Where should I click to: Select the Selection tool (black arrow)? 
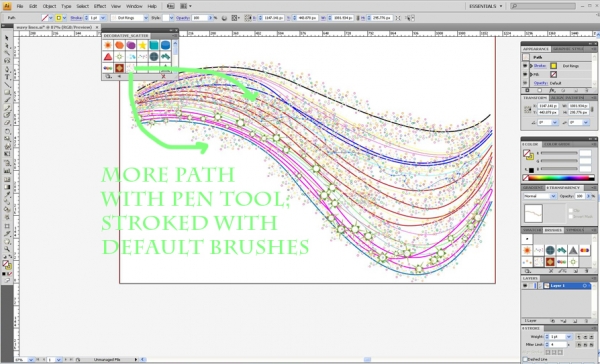click(7, 38)
